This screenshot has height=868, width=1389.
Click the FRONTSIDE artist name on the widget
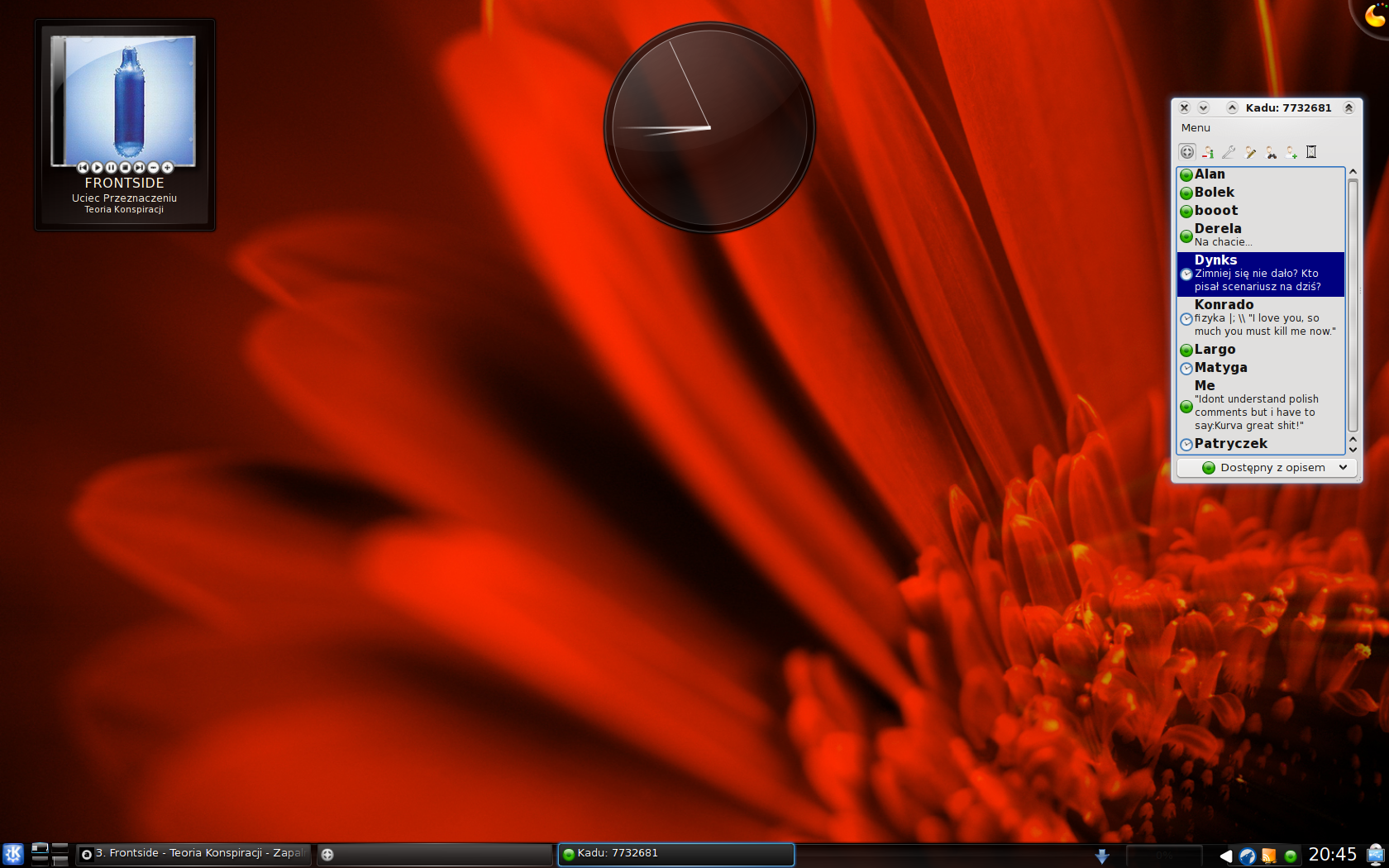125,184
